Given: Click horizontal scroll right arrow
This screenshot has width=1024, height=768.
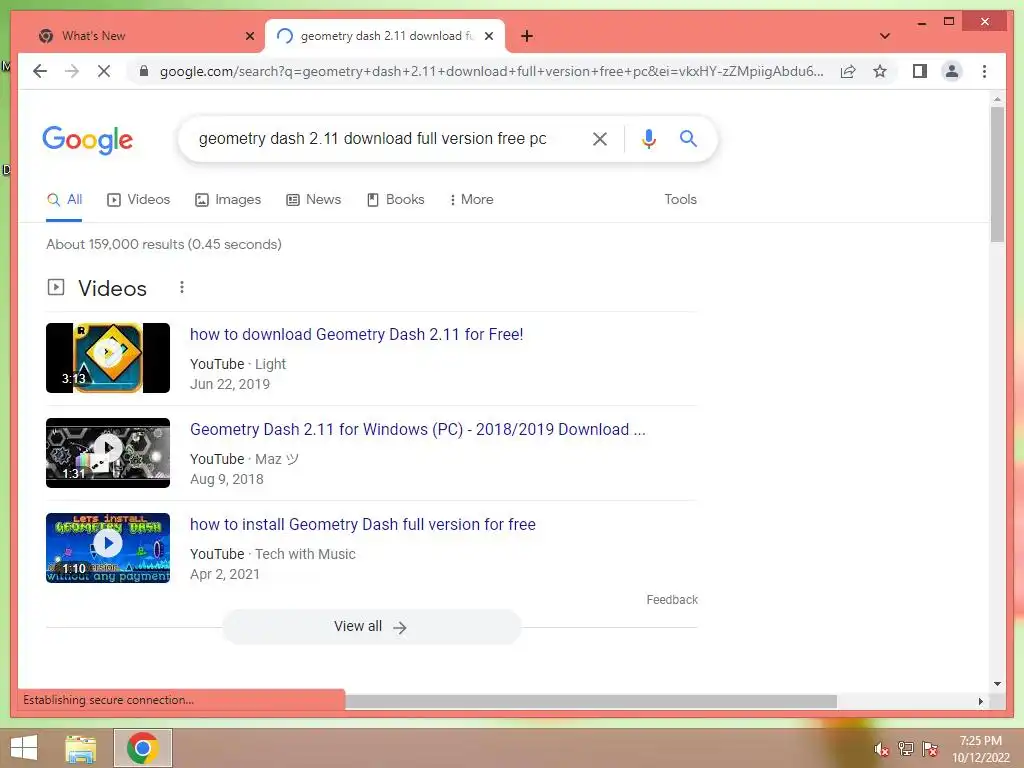Looking at the screenshot, I should point(980,701).
